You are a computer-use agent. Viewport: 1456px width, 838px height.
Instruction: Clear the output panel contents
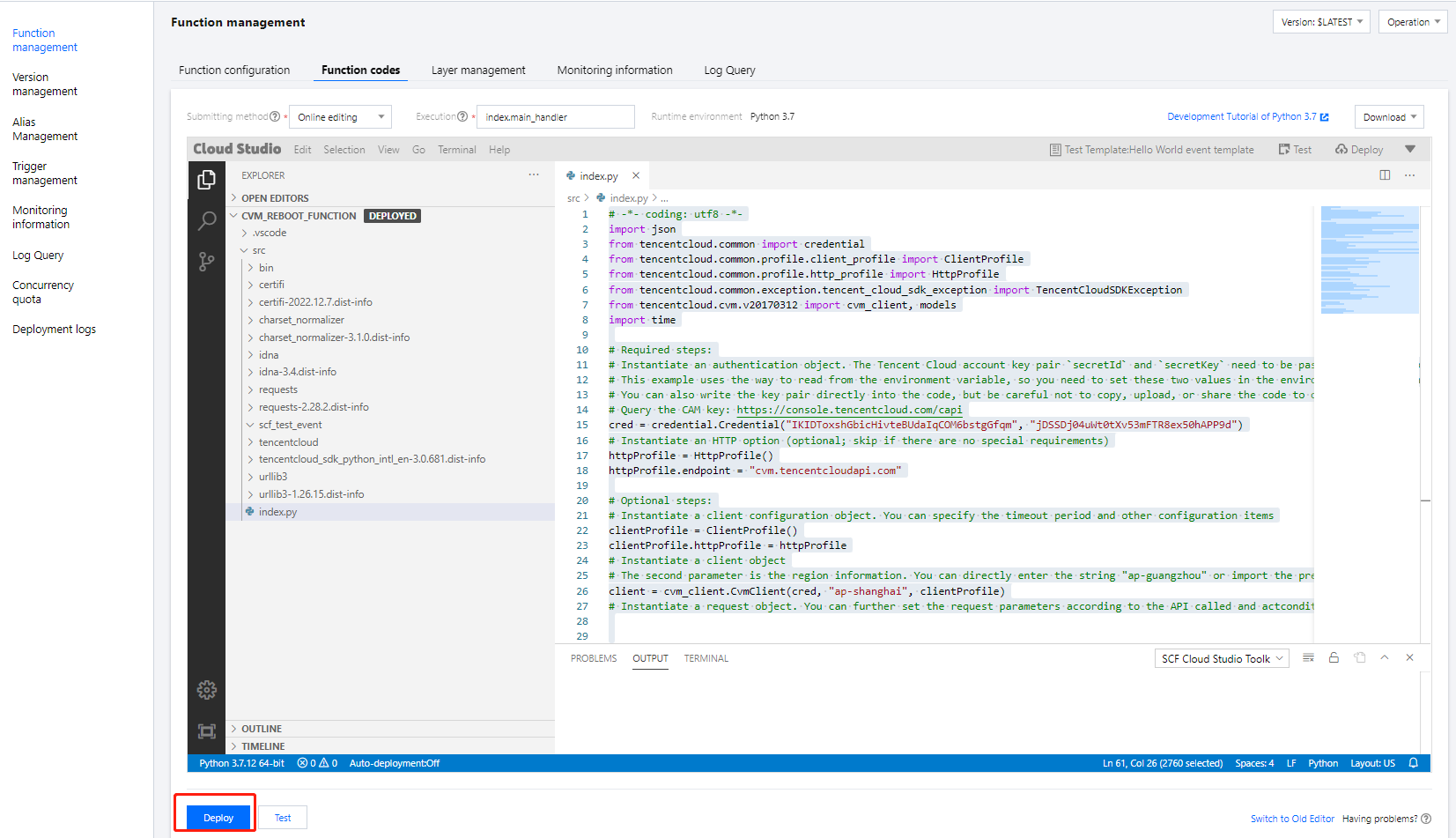[1308, 658]
